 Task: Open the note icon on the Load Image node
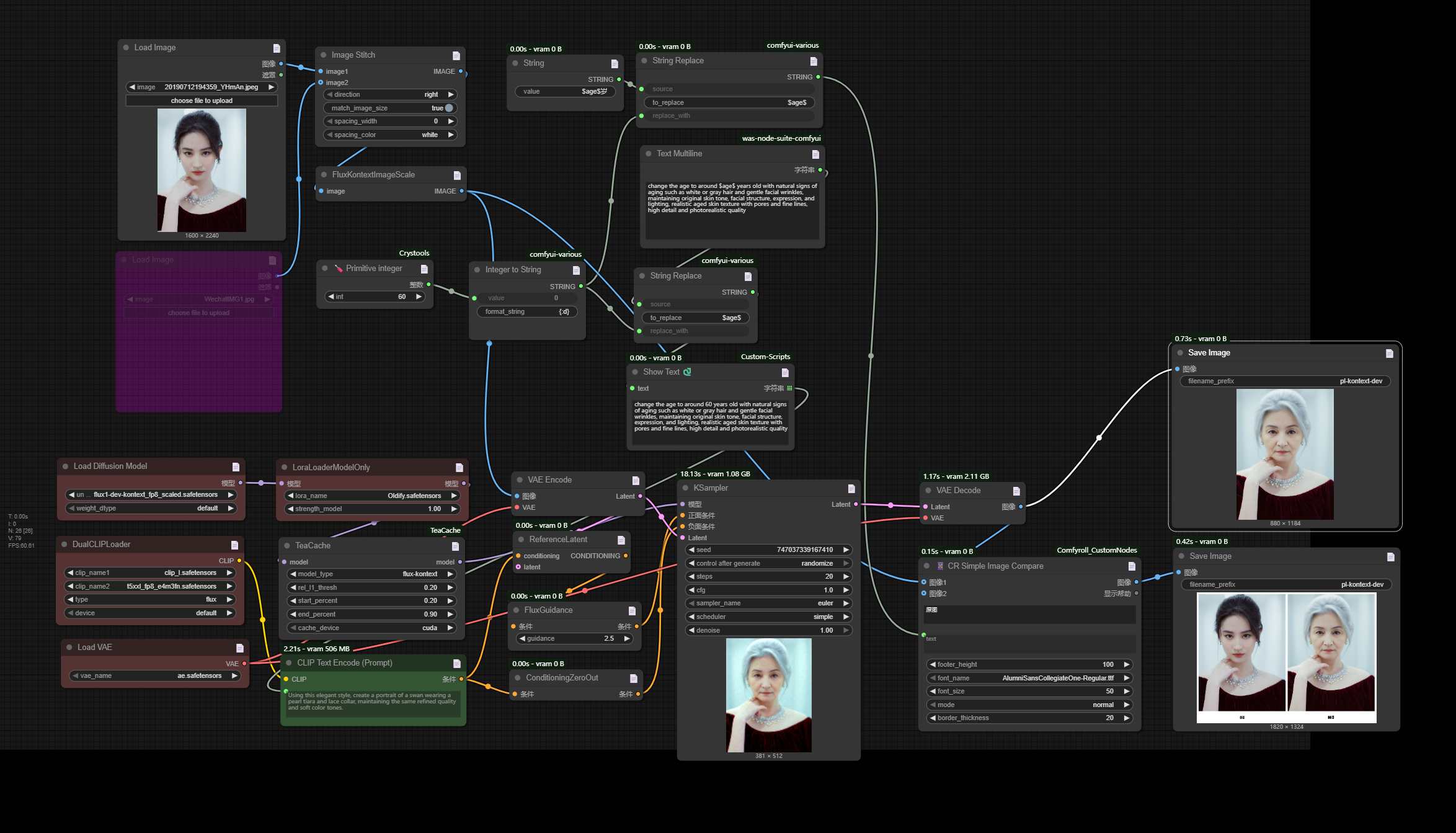pos(275,47)
